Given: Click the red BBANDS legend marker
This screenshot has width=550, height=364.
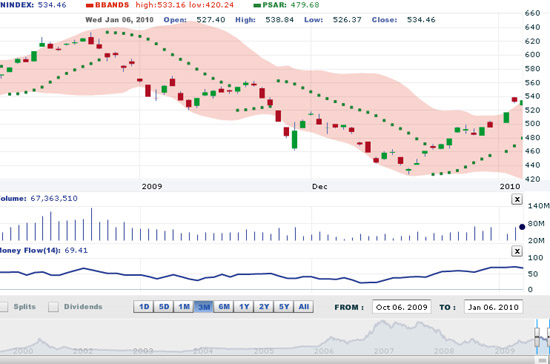Looking at the screenshot, I should tap(89, 6).
